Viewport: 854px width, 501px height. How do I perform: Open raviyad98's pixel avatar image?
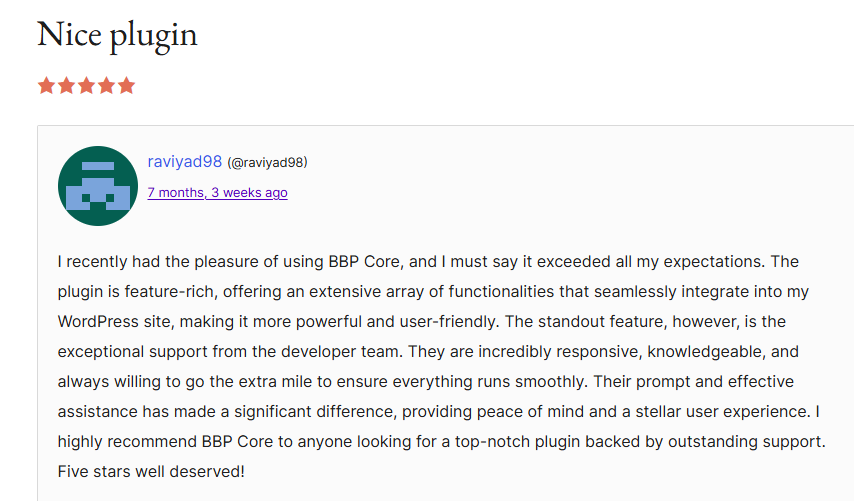[x=98, y=186]
